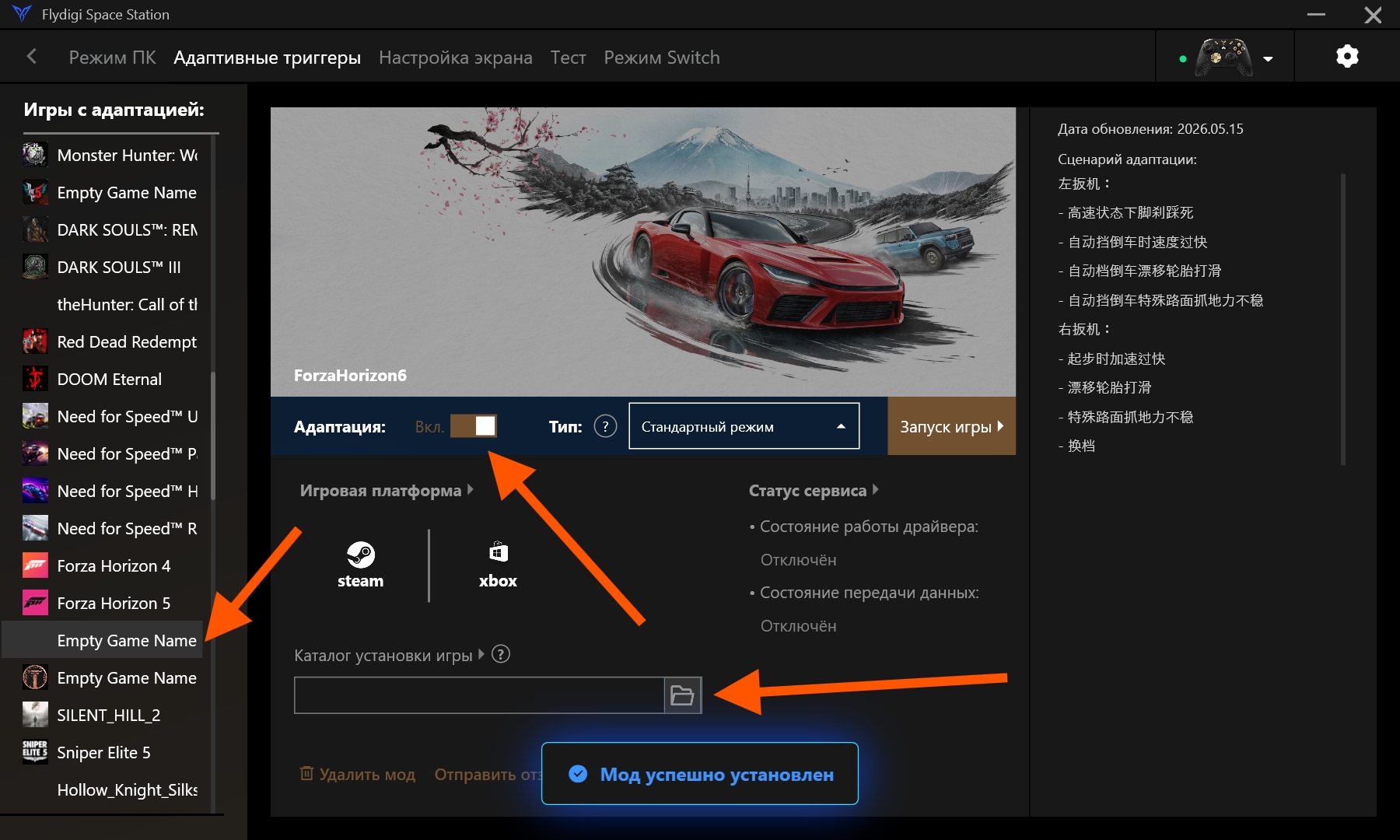The height and width of the screenshot is (840, 1400).
Task: Expand the Каталог установки игры section
Action: coord(389,656)
